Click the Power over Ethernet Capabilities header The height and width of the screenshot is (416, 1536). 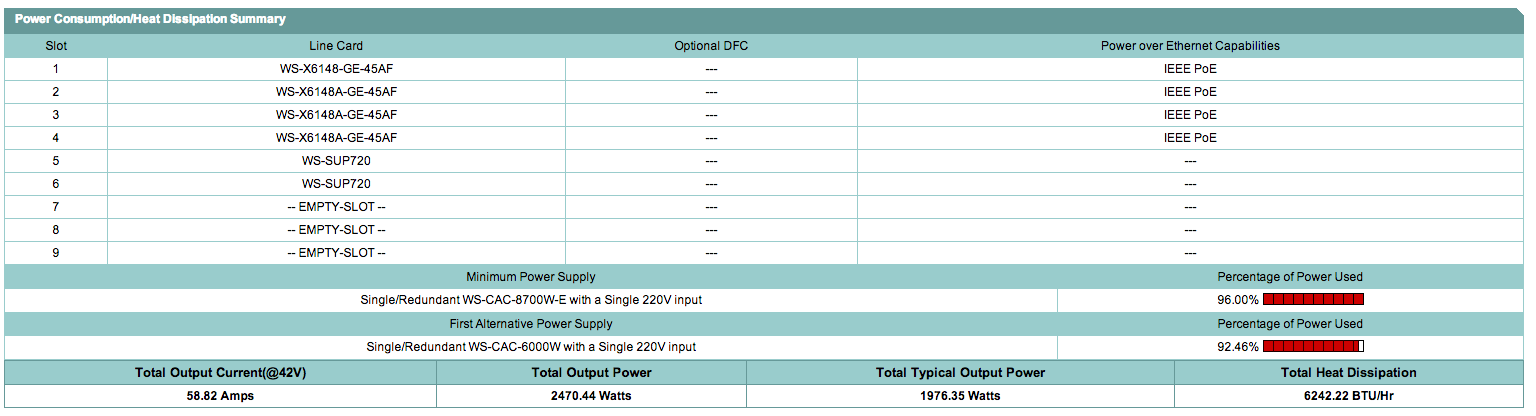coord(1190,46)
